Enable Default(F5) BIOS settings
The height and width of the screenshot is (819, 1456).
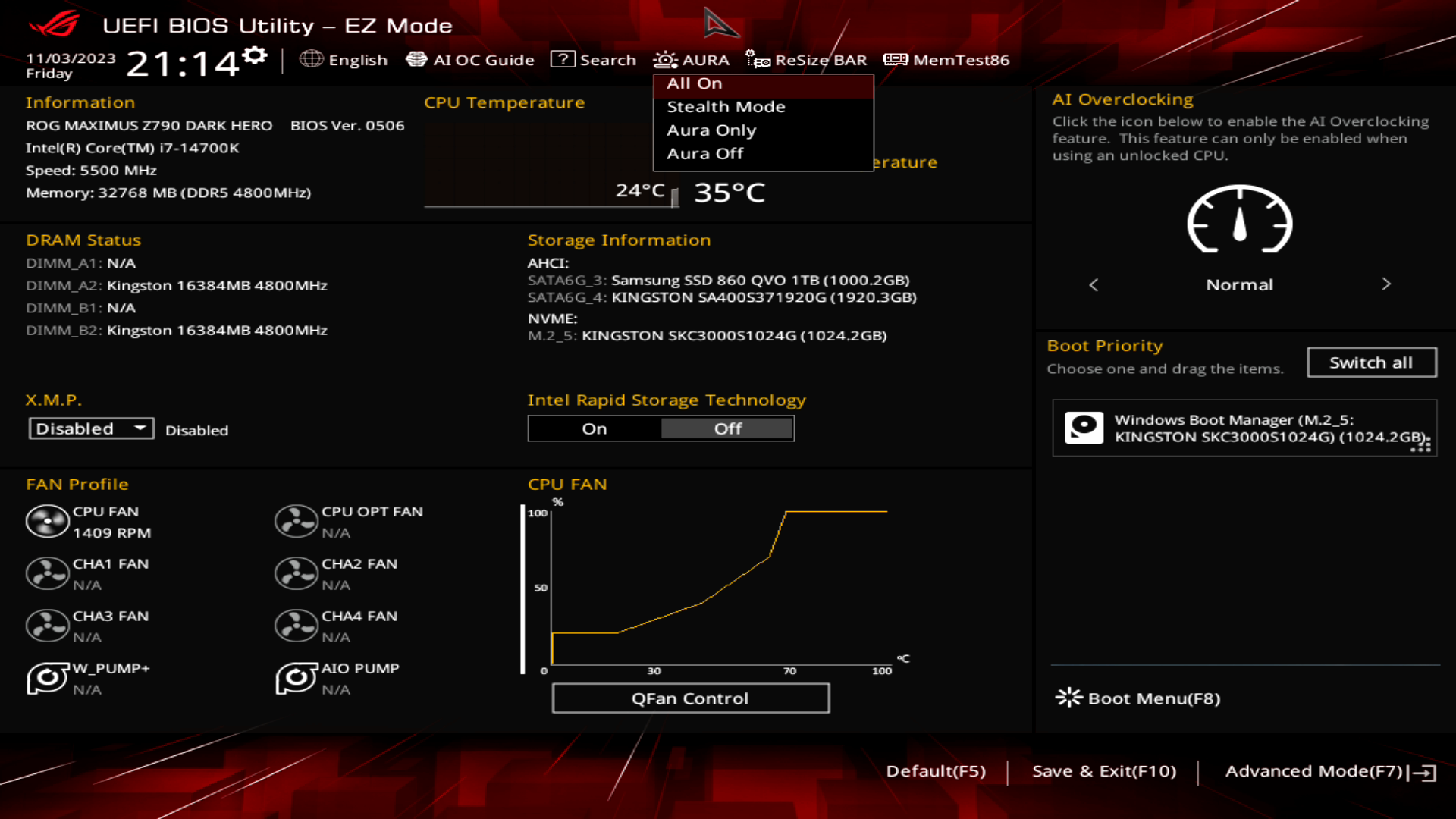coord(936,770)
